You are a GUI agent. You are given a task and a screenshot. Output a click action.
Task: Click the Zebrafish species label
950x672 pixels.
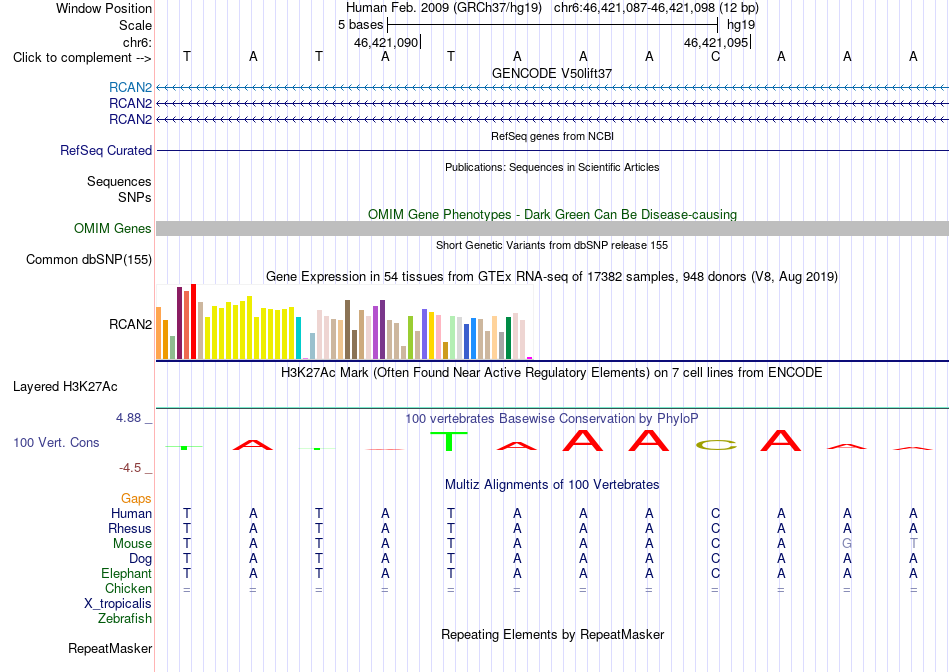(x=125, y=619)
